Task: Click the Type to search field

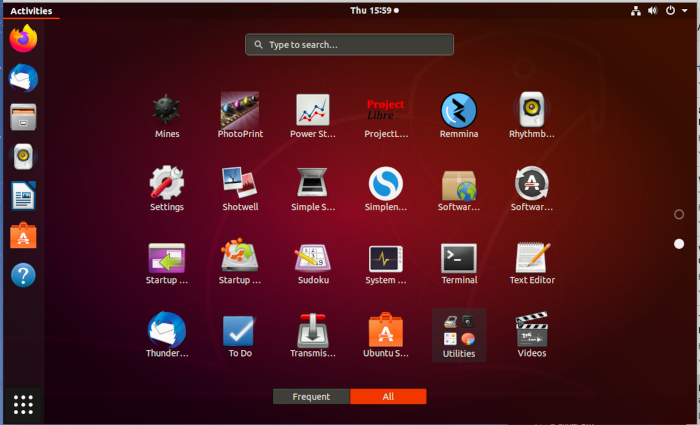Action: click(x=349, y=45)
